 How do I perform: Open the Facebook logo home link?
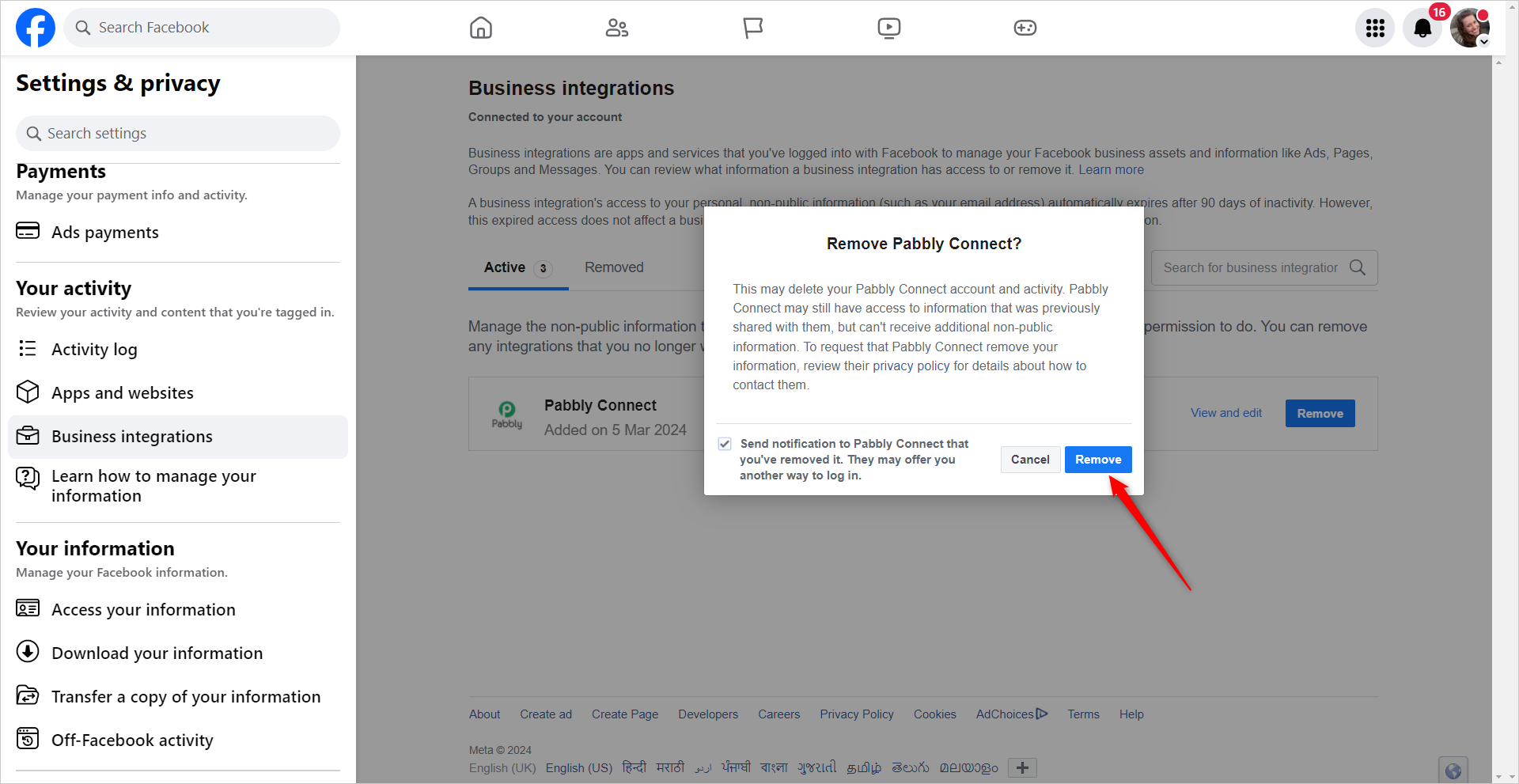(36, 28)
